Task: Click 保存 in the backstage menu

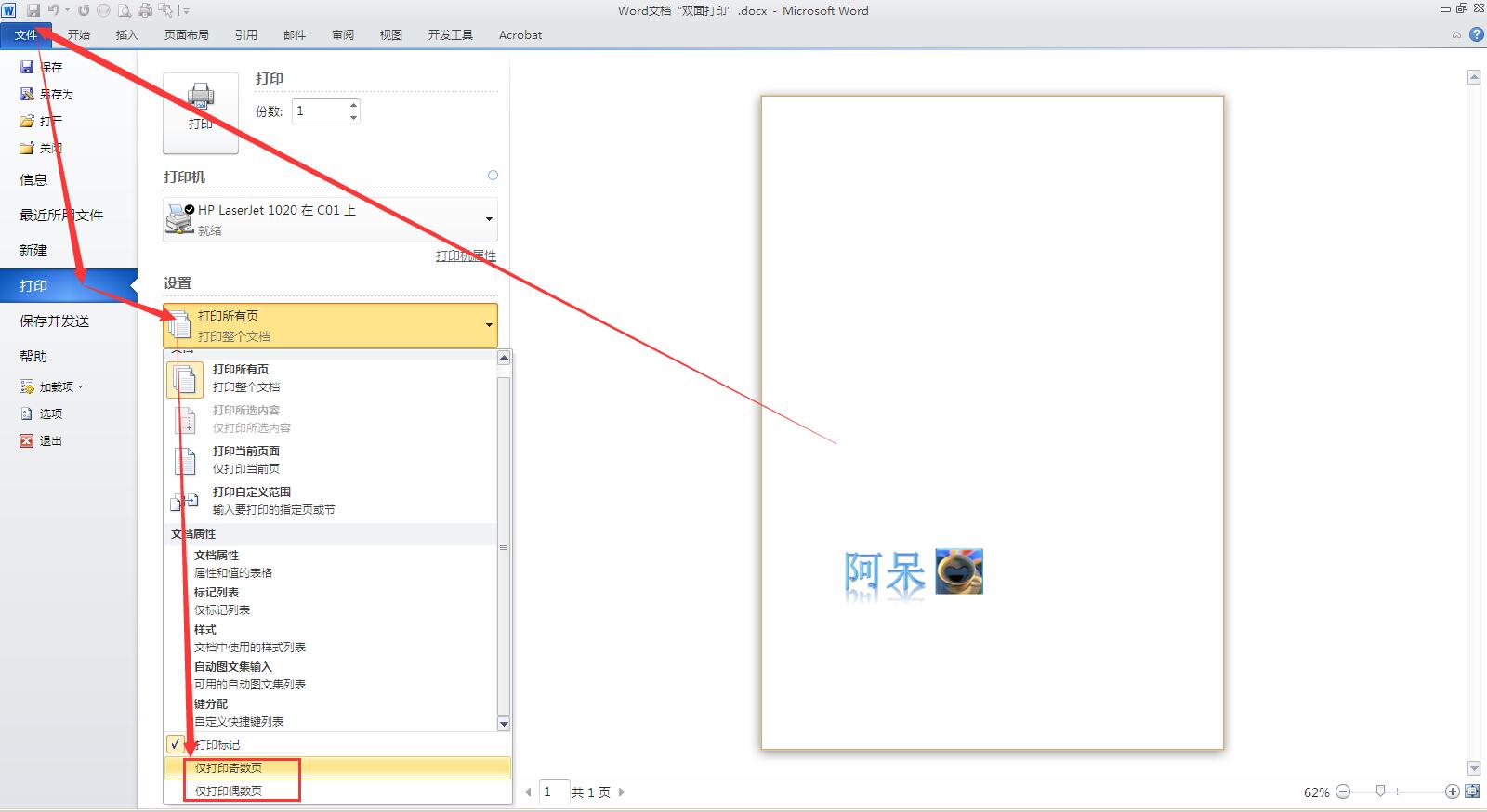Action: 41,67
